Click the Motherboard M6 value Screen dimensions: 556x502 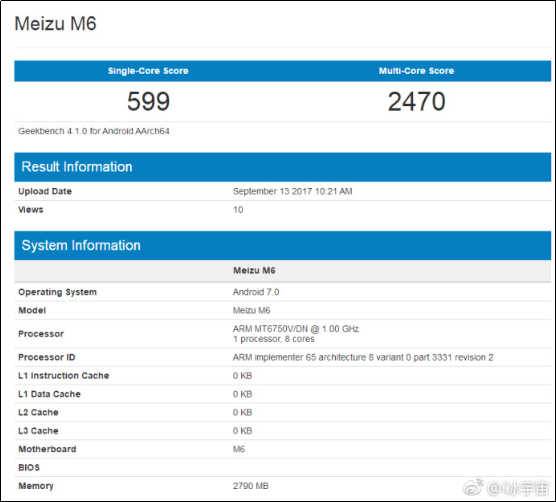point(239,449)
